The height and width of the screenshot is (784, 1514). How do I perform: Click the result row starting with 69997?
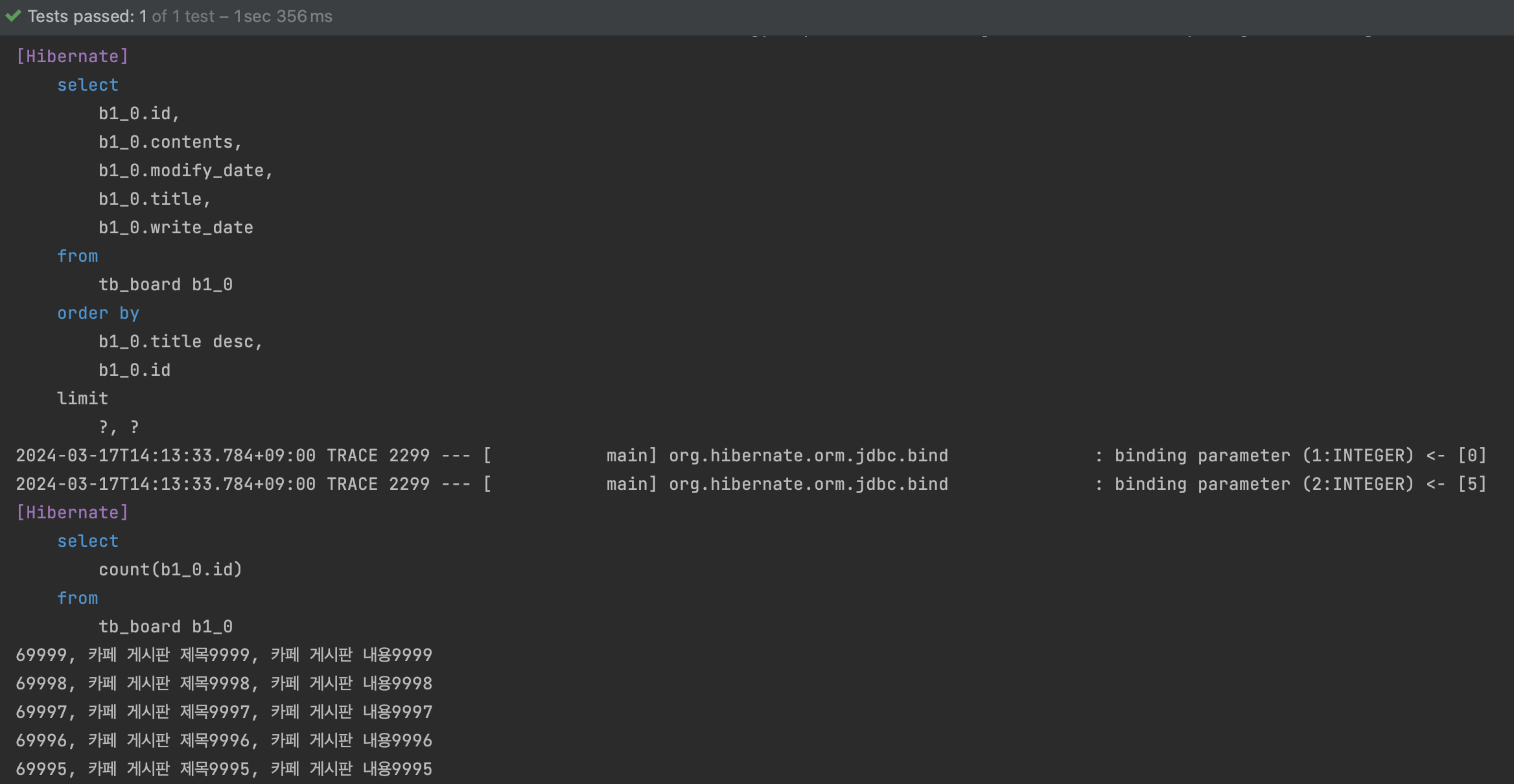(224, 712)
